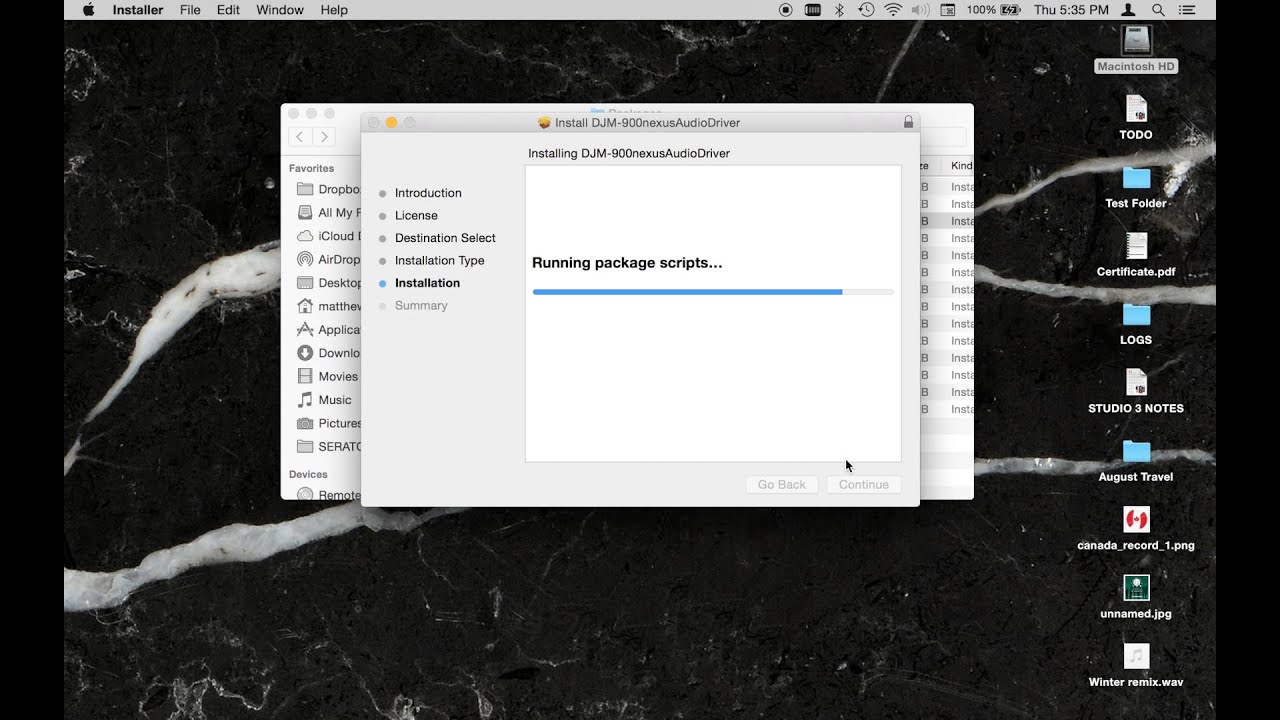Select TODO document on desktop

pyautogui.click(x=1136, y=118)
